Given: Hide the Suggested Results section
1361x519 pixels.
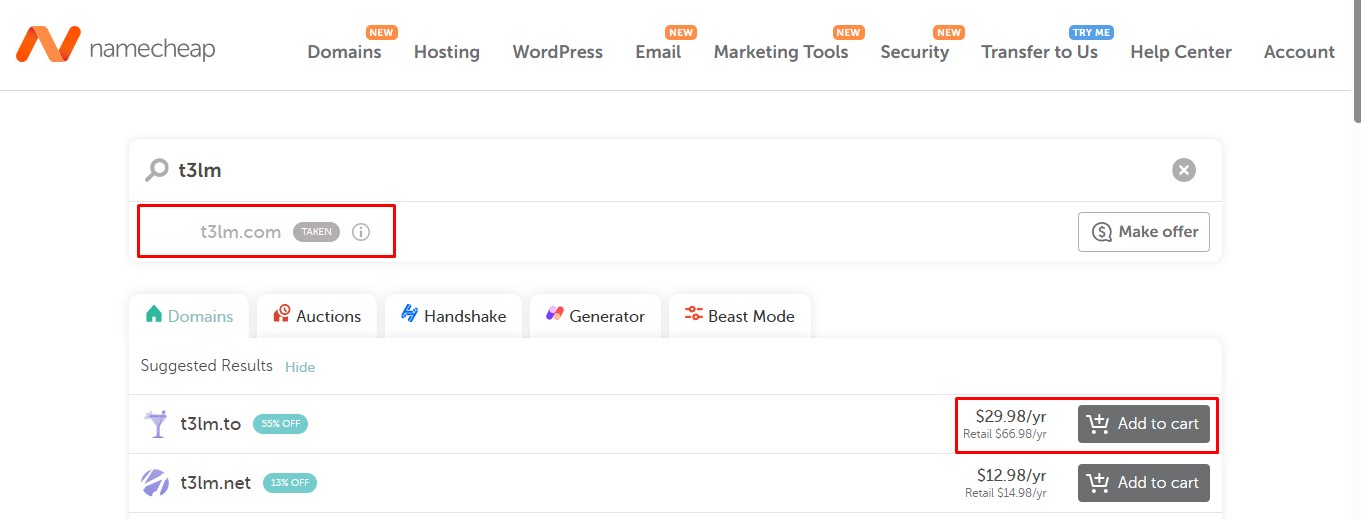Looking at the screenshot, I should coord(300,367).
